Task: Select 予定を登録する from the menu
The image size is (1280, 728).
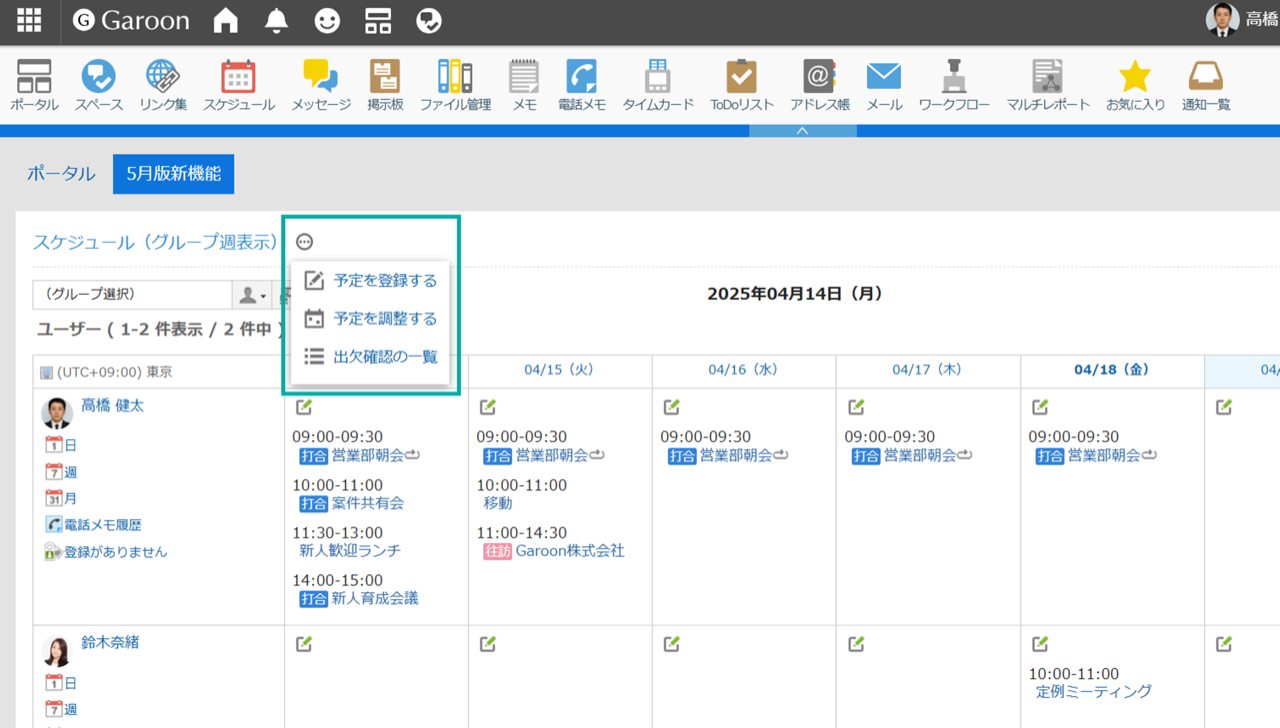Action: coord(370,281)
